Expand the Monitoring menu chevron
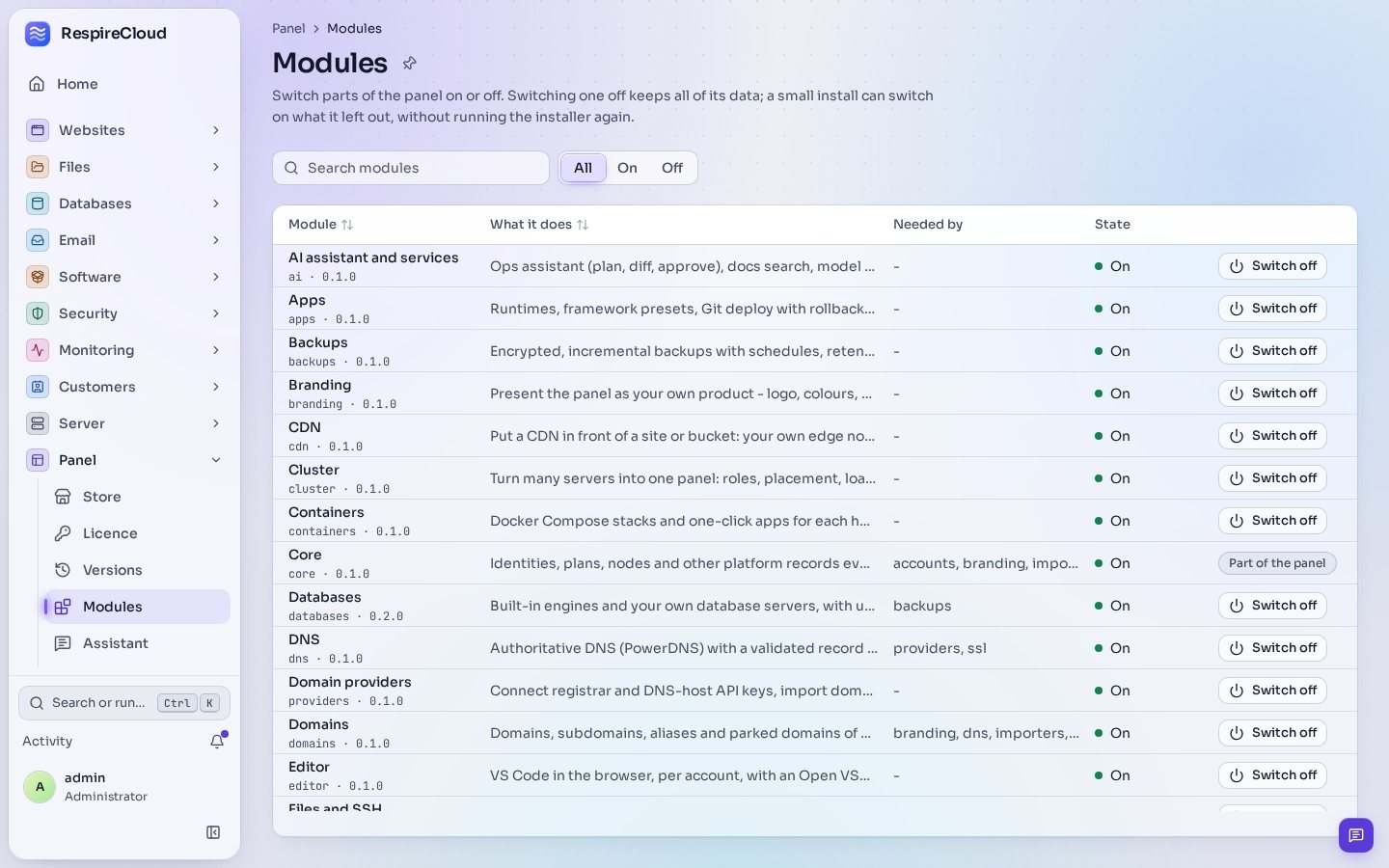The image size is (1389, 868). click(216, 350)
